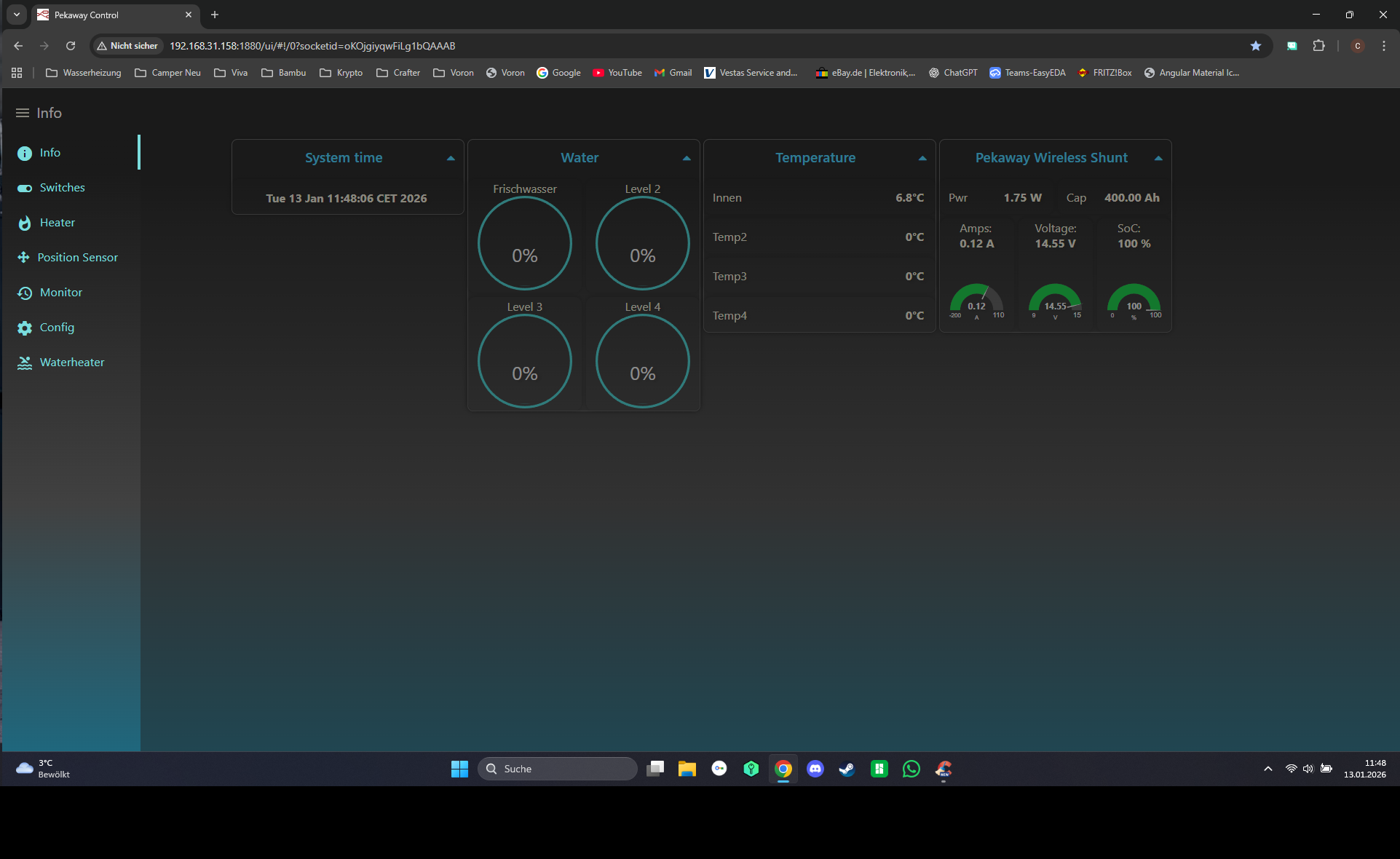1400x859 pixels.
Task: Click the Config gear icon
Action: click(25, 328)
